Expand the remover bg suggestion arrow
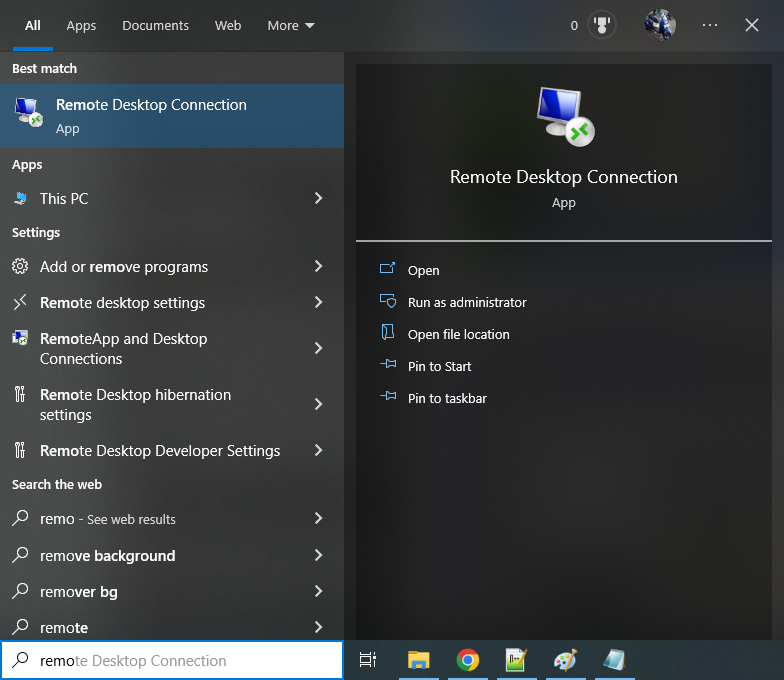The height and width of the screenshot is (680, 784). pos(318,592)
